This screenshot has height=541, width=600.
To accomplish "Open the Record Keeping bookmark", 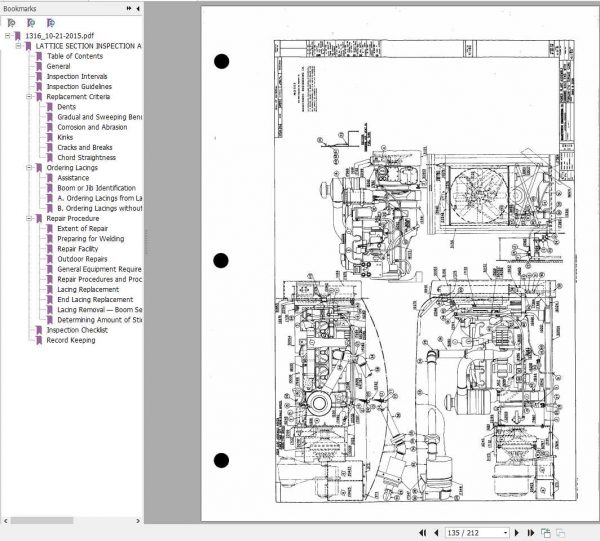I will point(71,340).
